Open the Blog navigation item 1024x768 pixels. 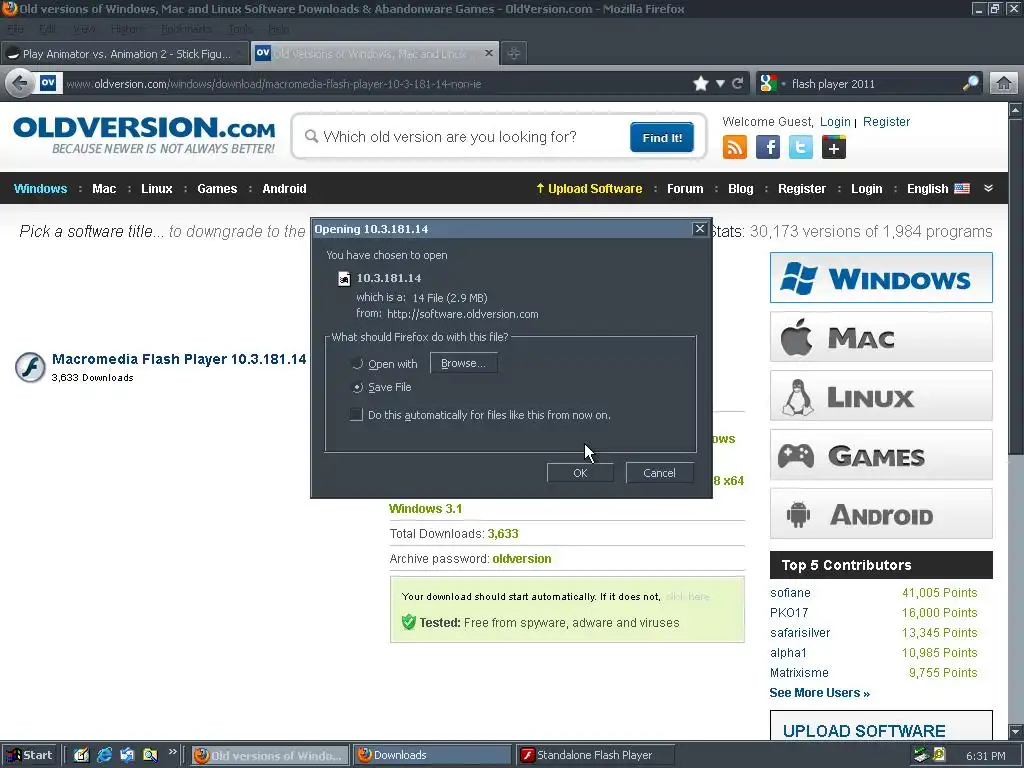741,189
